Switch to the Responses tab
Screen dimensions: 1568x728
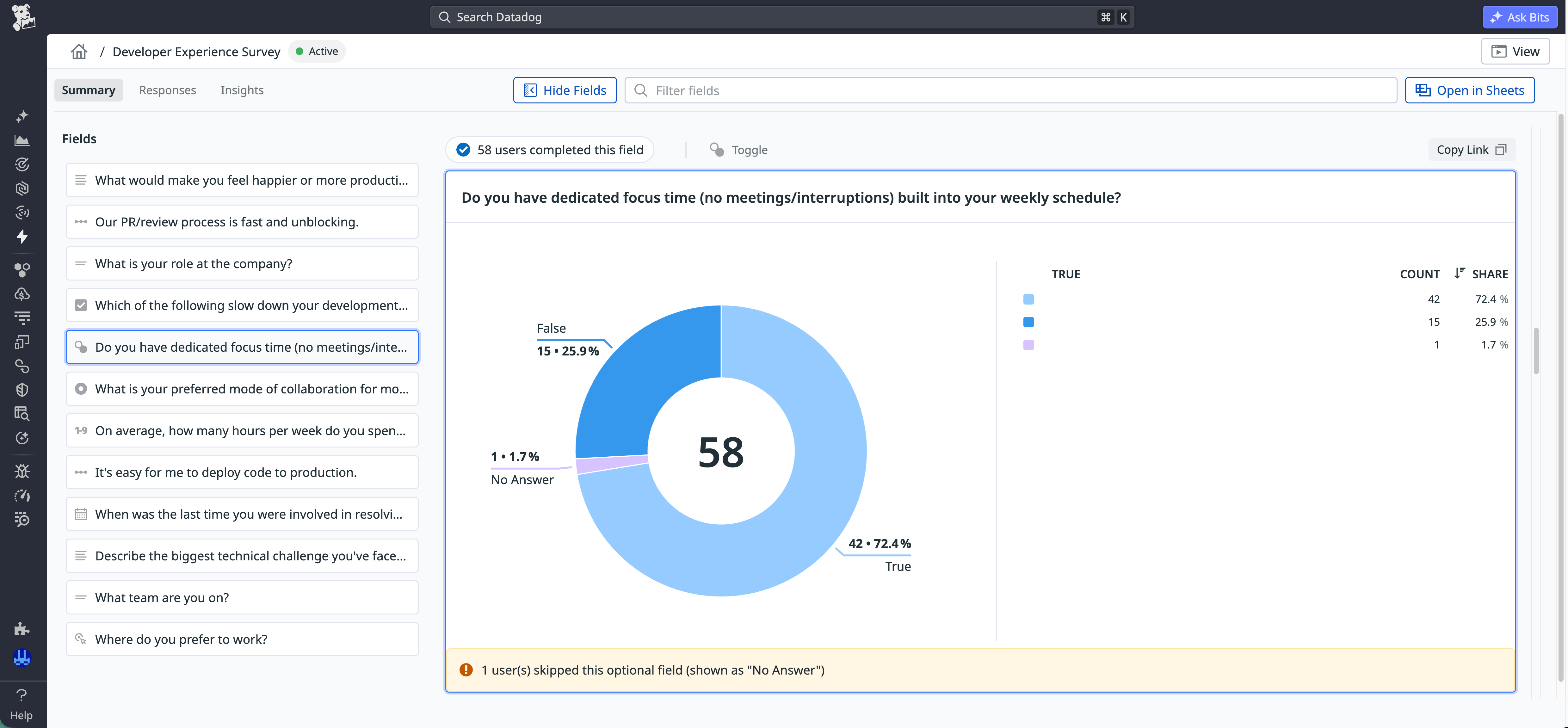pyautogui.click(x=167, y=89)
